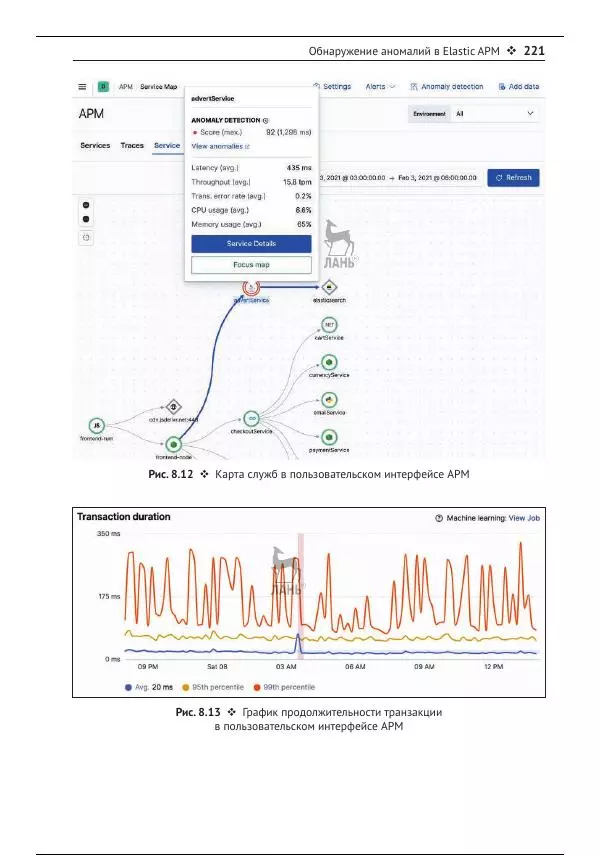600x855 pixels.
Task: Click the Service Details button
Action: [251, 243]
